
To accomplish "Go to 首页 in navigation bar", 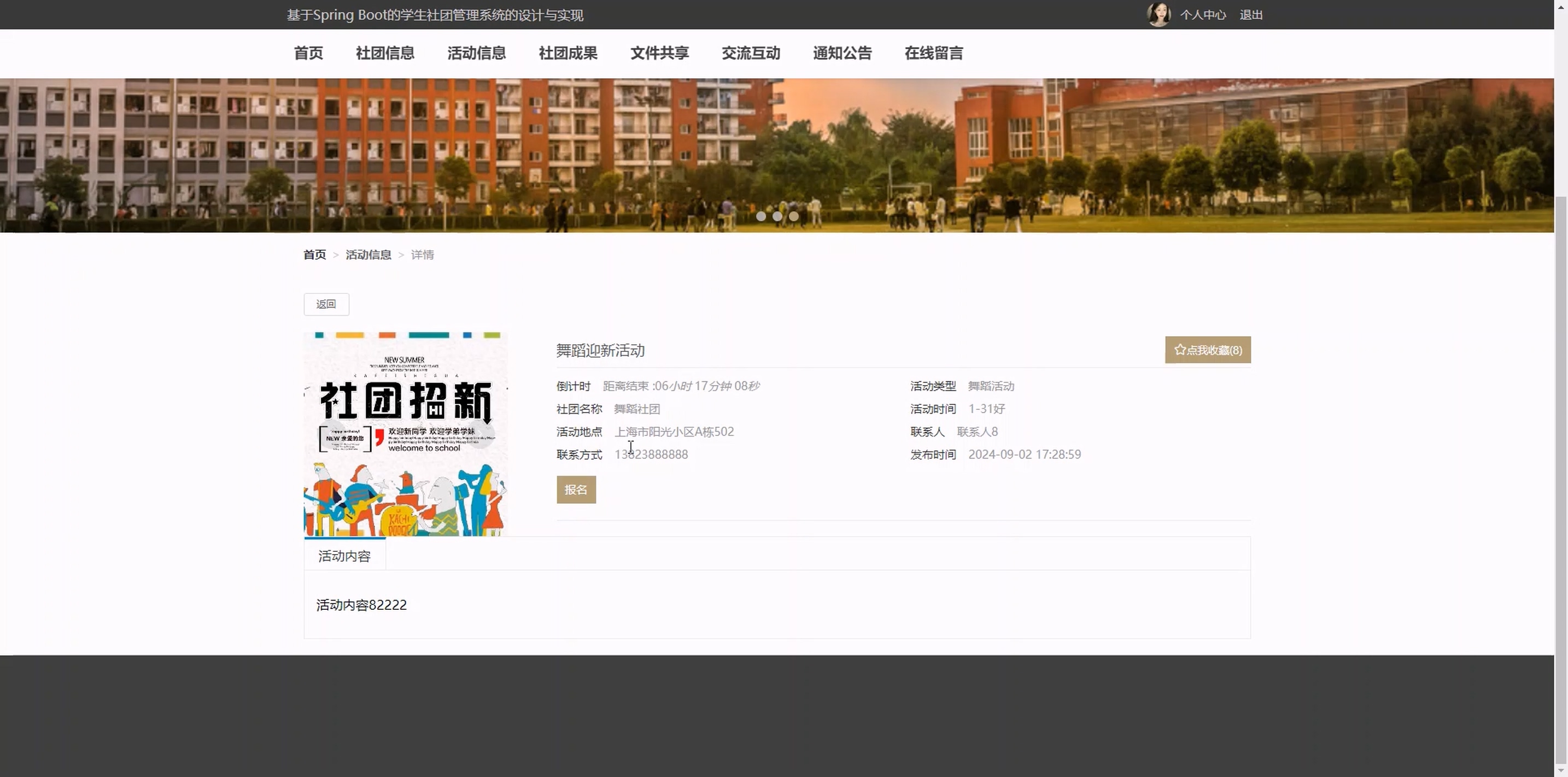I will click(x=308, y=53).
